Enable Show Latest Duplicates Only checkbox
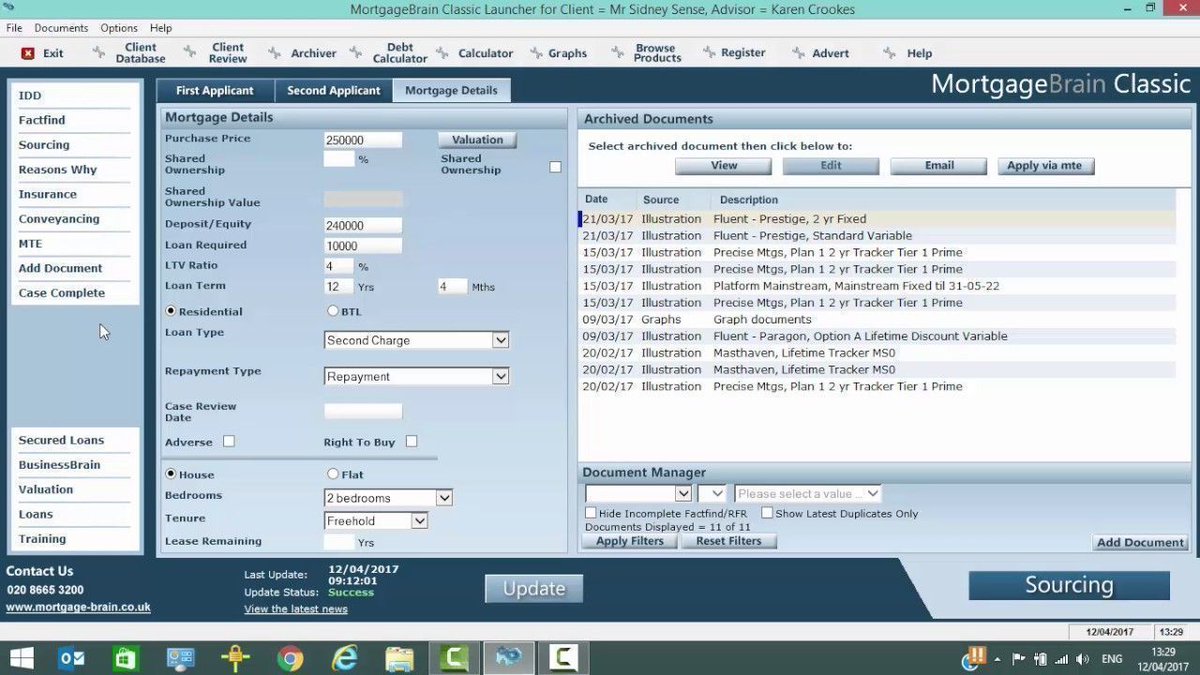This screenshot has height=675, width=1200. (x=767, y=513)
